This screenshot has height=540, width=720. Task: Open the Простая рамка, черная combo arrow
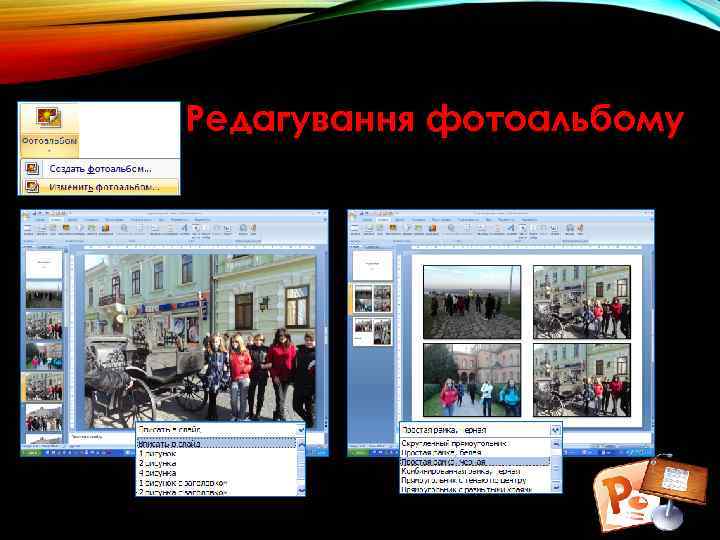(556, 430)
